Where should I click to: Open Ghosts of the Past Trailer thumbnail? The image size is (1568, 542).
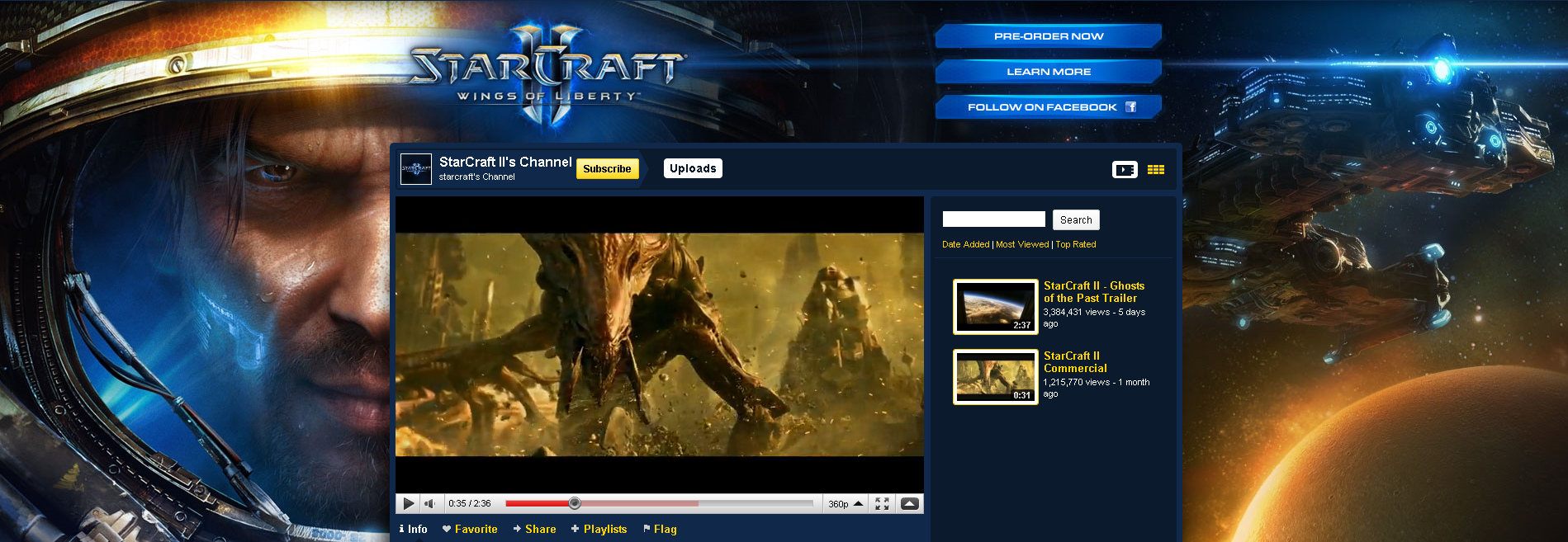pyautogui.click(x=996, y=307)
